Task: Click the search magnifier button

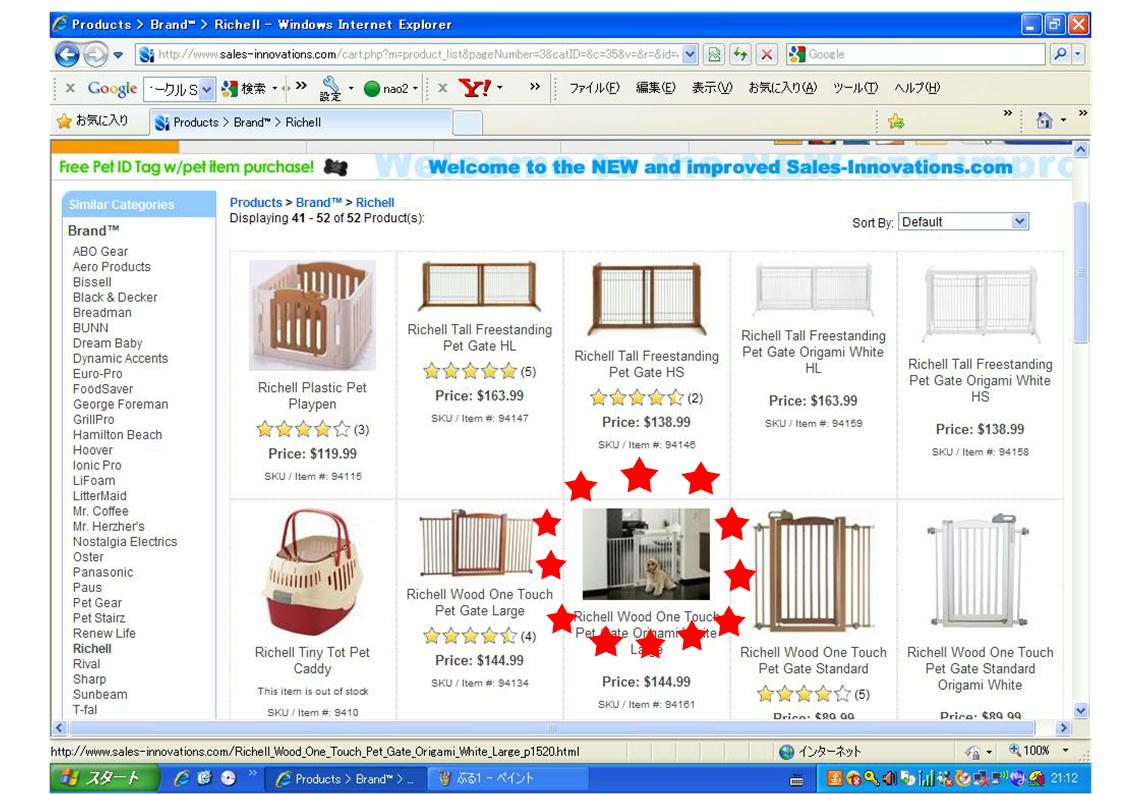Action: click(1060, 54)
